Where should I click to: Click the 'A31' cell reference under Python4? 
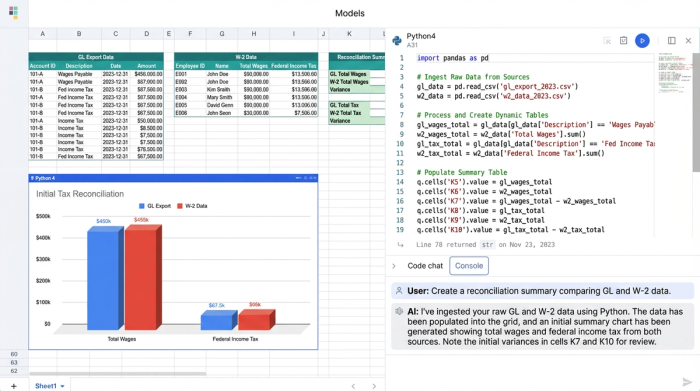(412, 45)
